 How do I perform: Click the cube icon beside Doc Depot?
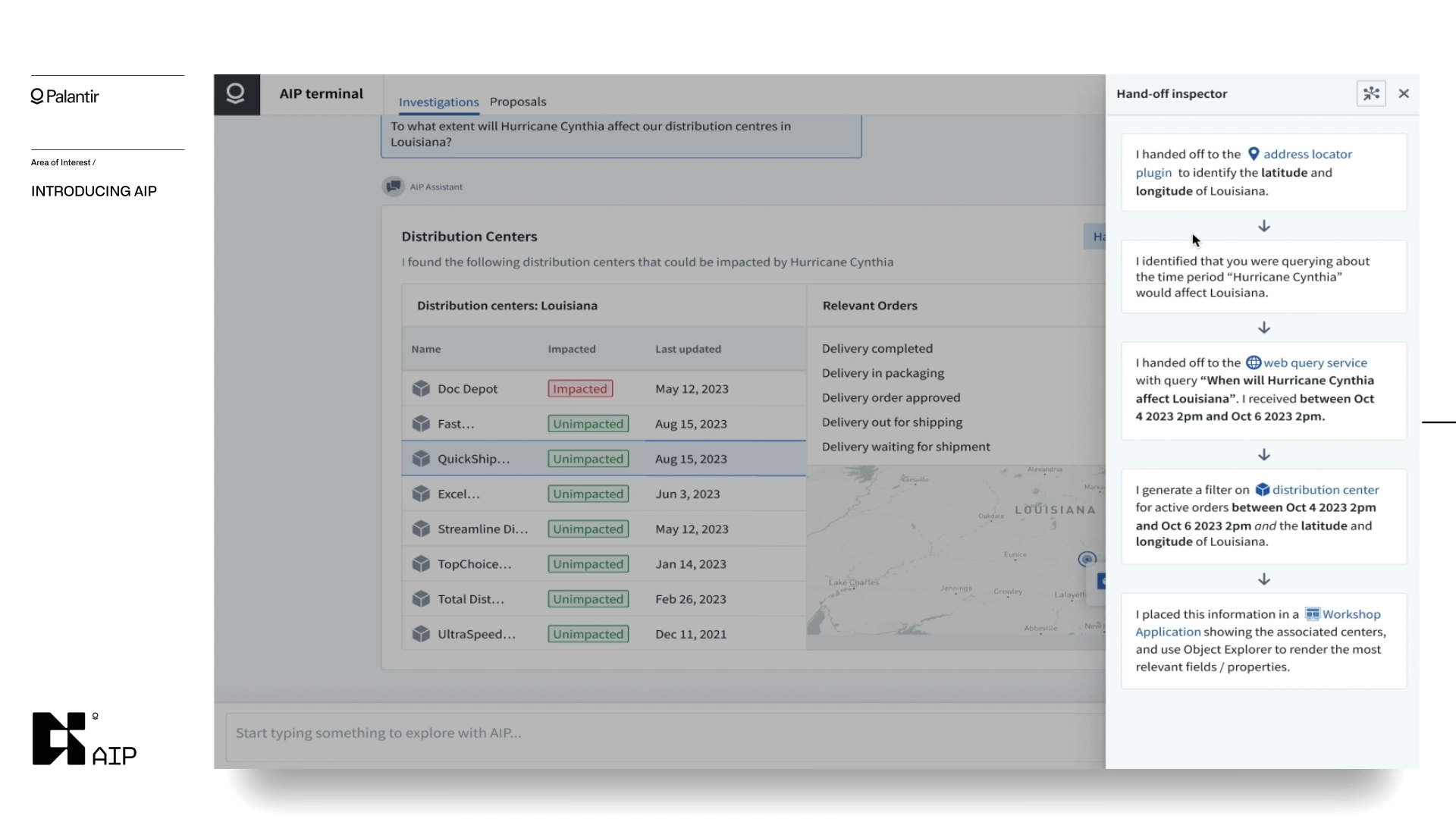tap(421, 389)
